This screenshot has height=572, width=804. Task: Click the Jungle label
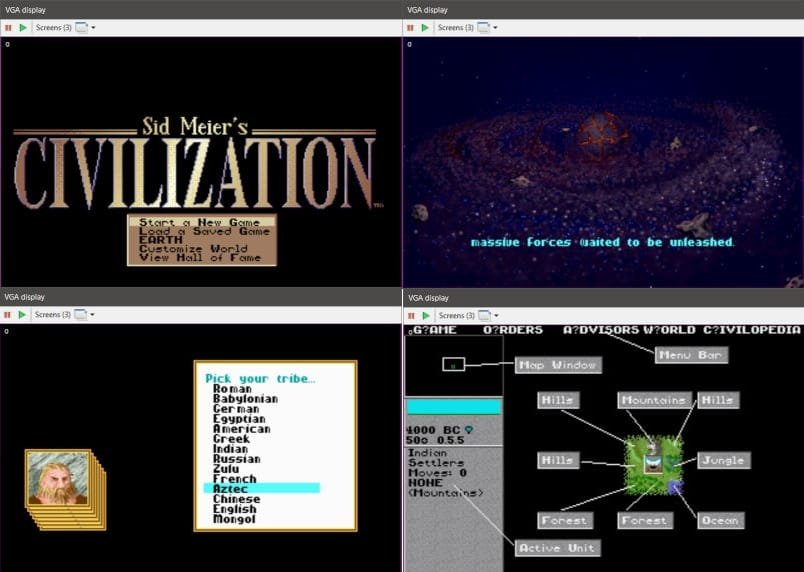click(723, 460)
